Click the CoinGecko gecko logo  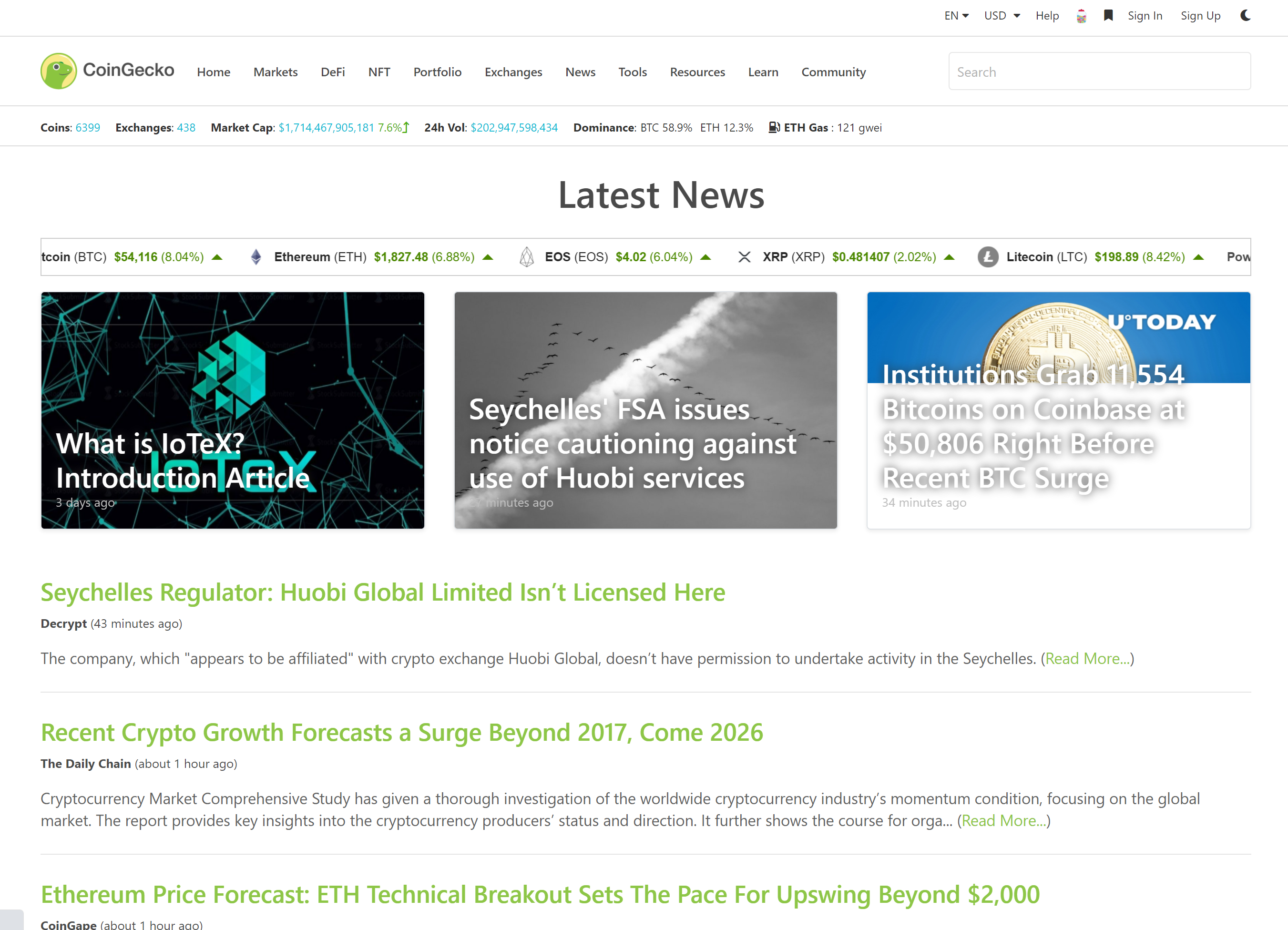(x=59, y=71)
